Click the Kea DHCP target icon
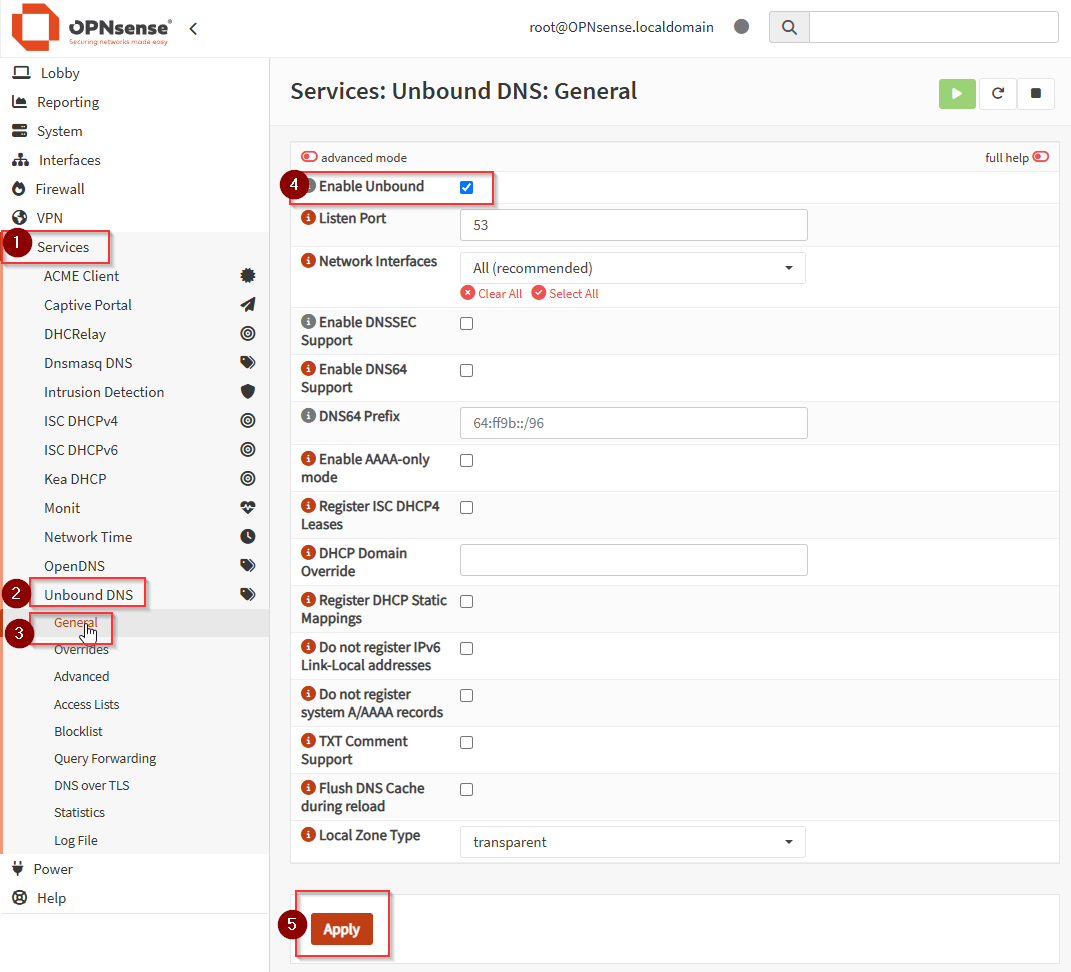The width and height of the screenshot is (1071, 972). 248,478
